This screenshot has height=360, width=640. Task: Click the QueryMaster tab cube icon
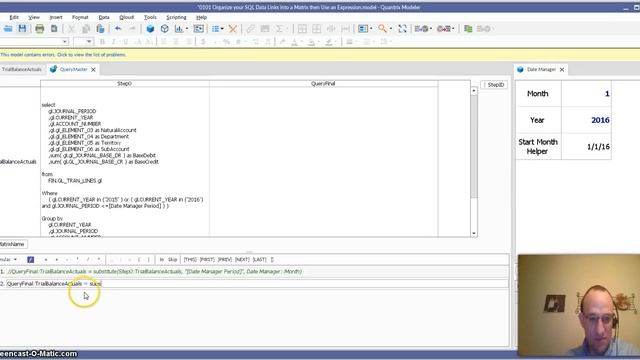pos(53,69)
